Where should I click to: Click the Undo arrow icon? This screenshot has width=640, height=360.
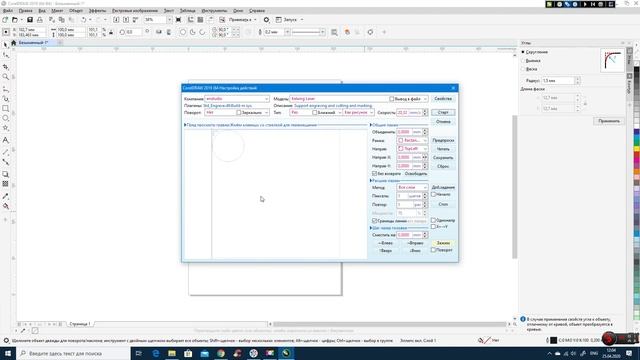pyautogui.click(x=84, y=20)
